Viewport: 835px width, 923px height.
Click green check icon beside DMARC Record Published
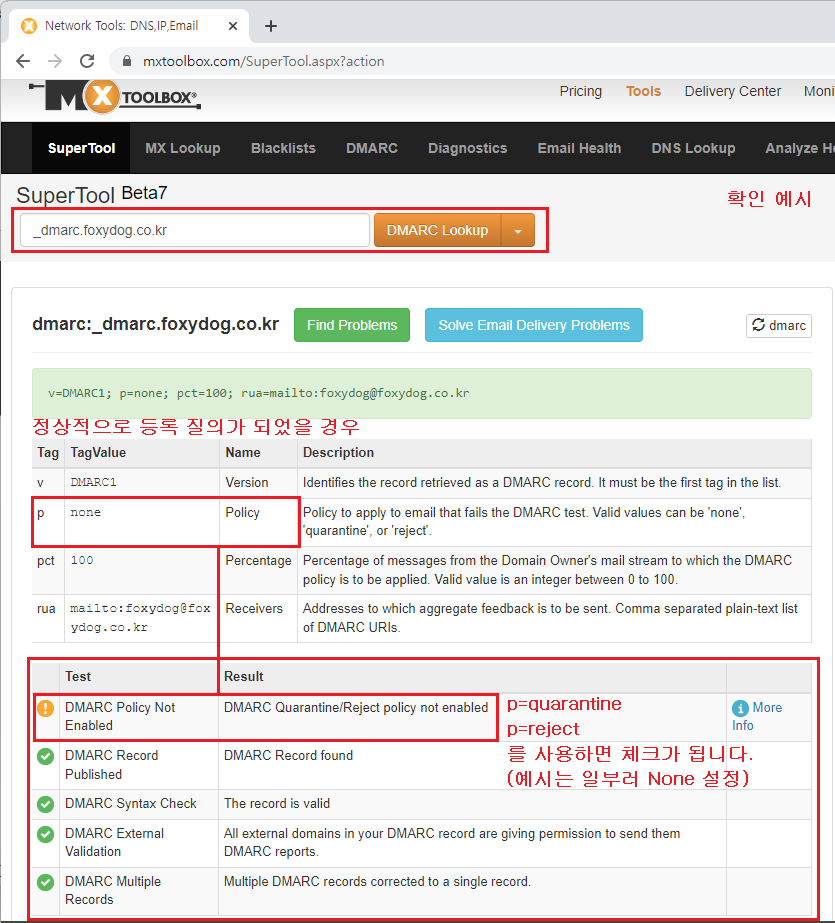45,756
